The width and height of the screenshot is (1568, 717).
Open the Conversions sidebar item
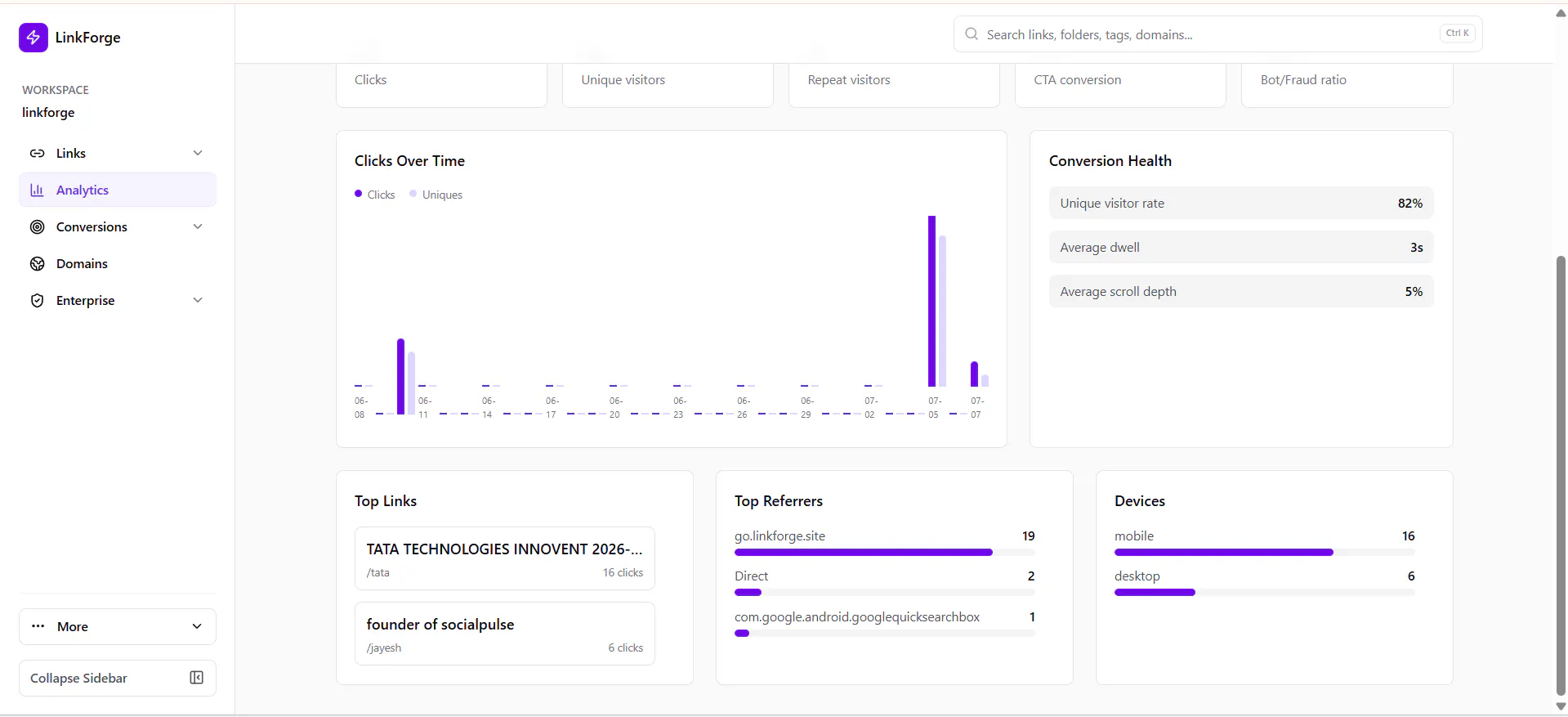118,227
